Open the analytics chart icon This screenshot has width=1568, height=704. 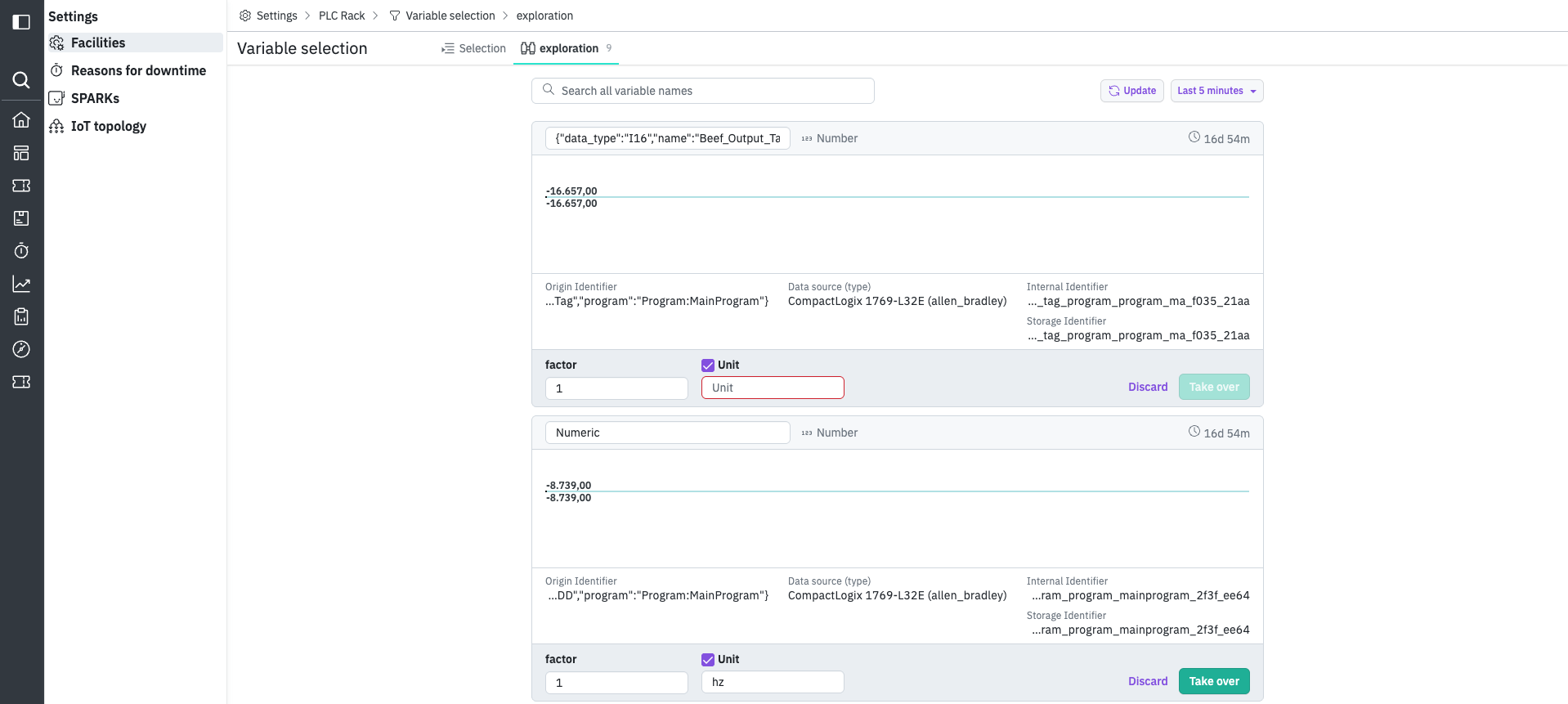[x=21, y=284]
